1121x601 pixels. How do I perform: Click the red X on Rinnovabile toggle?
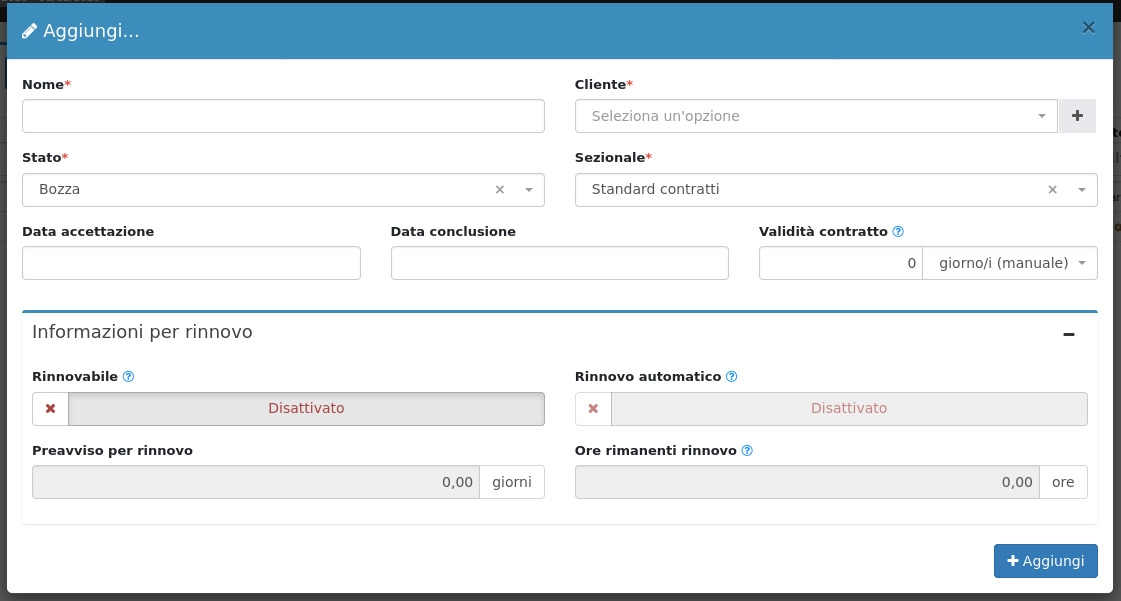click(x=51, y=408)
